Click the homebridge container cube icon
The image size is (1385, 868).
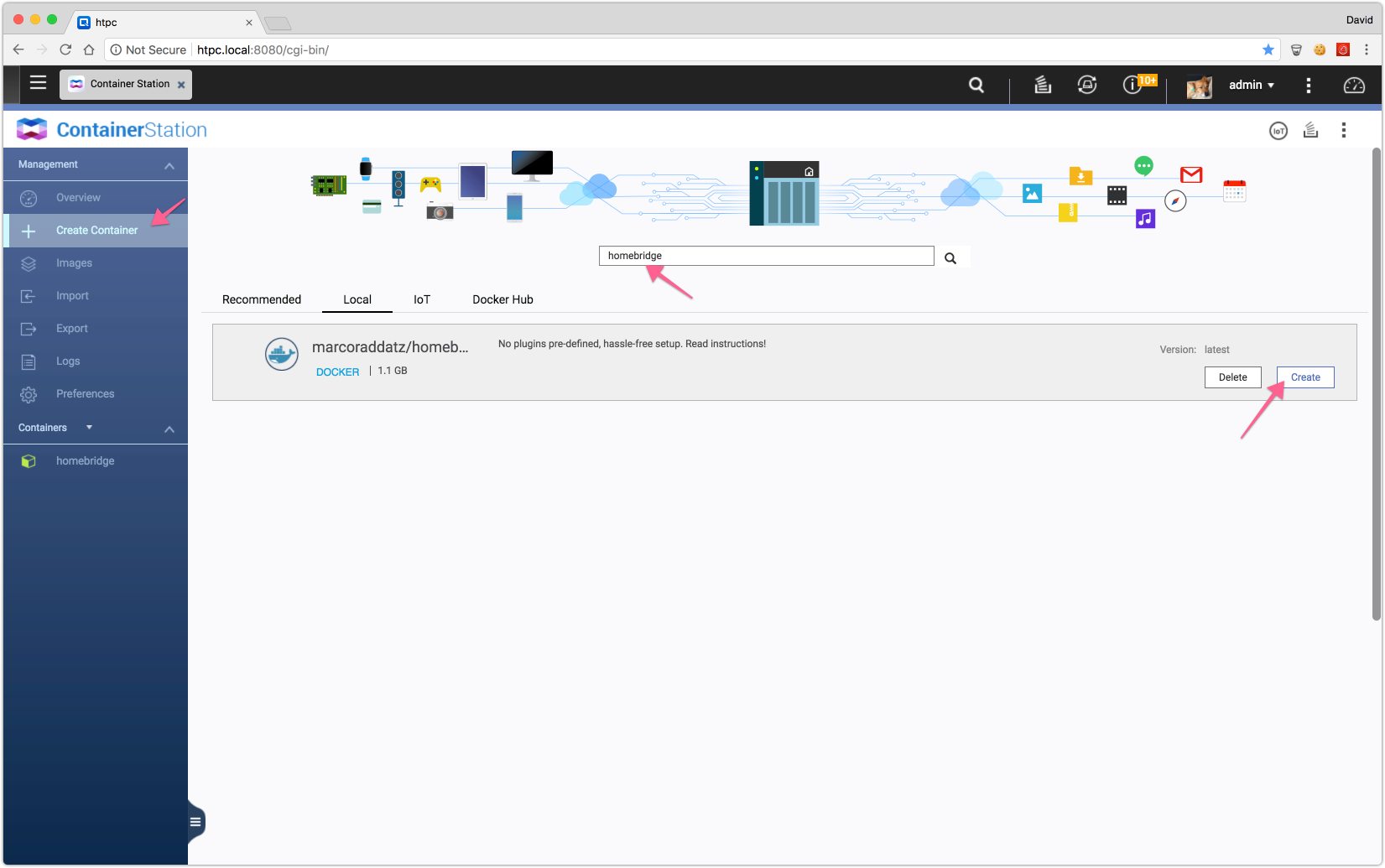[29, 461]
